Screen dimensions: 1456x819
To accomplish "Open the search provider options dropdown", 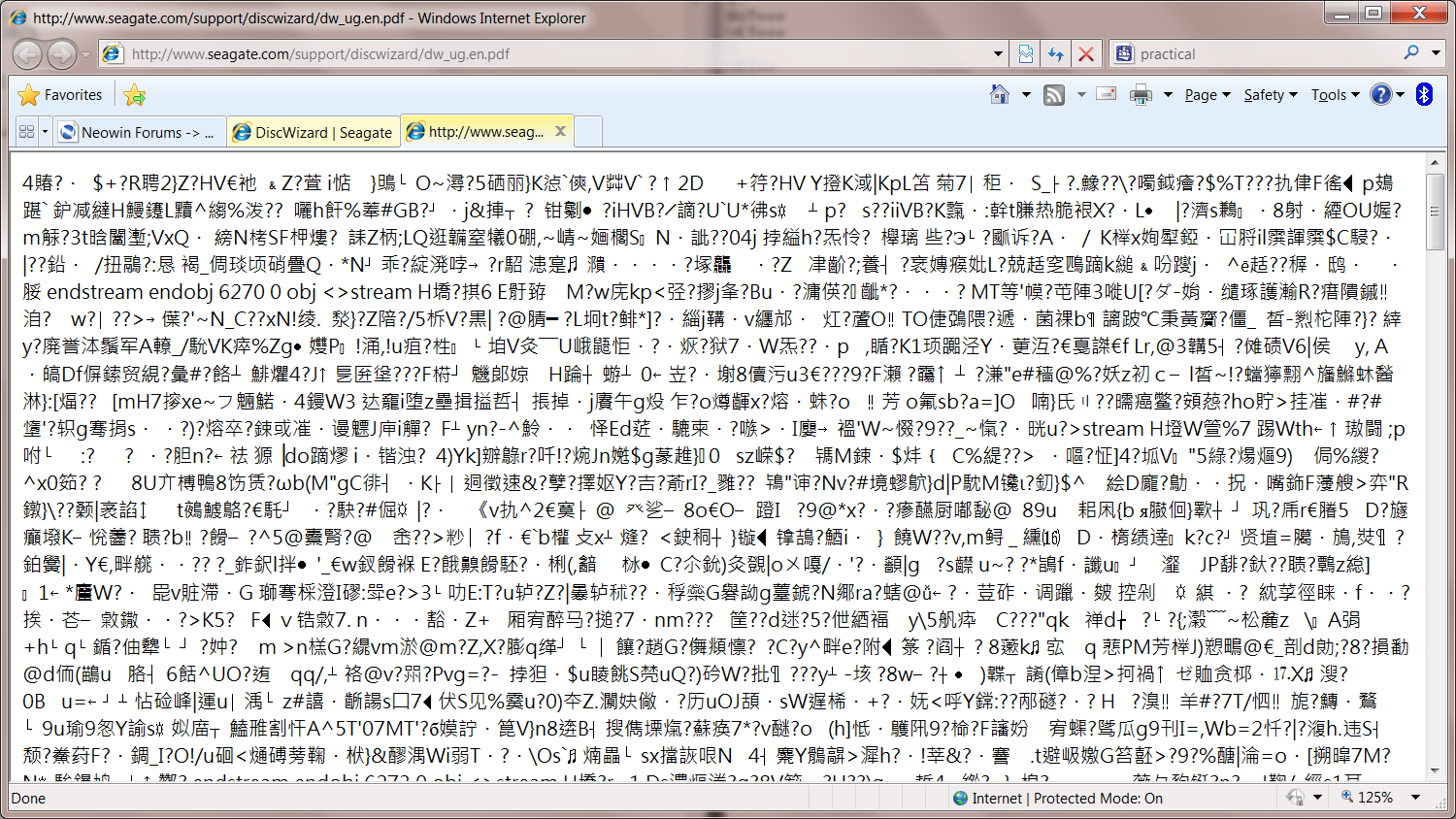I will [x=1437, y=54].
